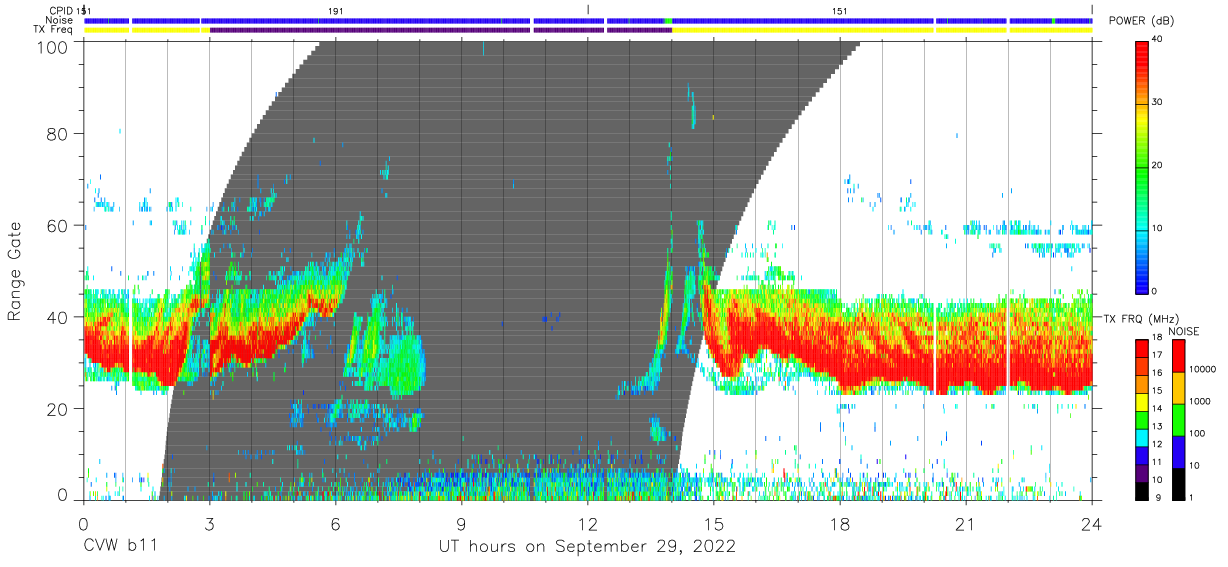Click the blue bottom of POWER colorbar
Viewport: 1228px width, 567px height.
tap(1141, 280)
